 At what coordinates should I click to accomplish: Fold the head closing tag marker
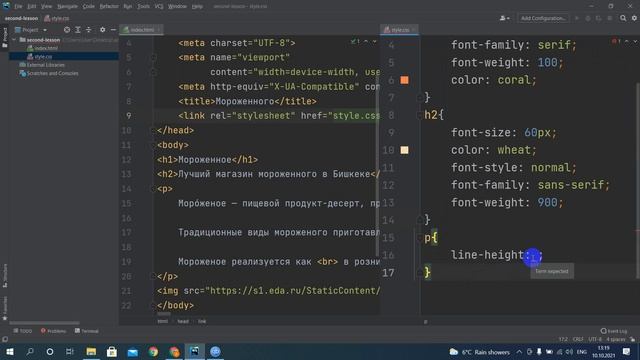point(153,131)
